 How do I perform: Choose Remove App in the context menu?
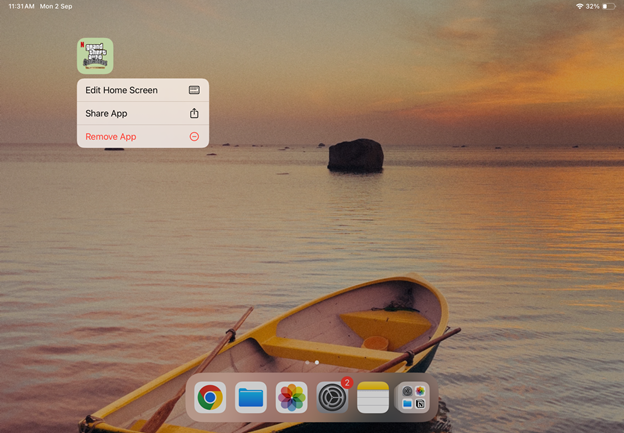(143, 137)
